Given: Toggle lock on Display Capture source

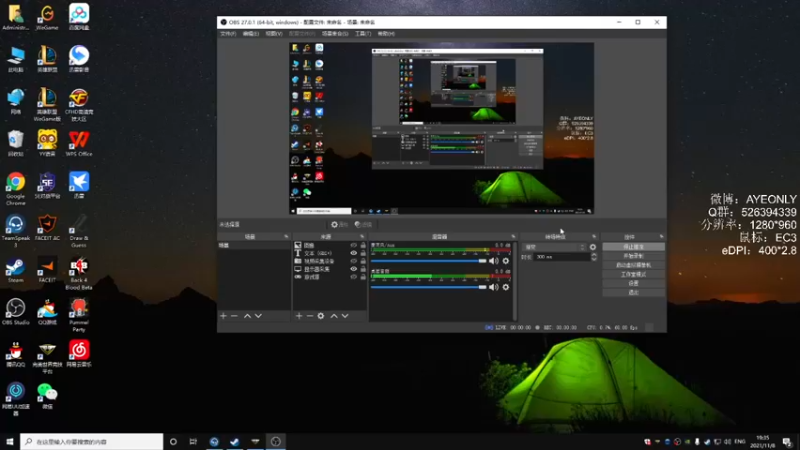Looking at the screenshot, I should pos(363,269).
